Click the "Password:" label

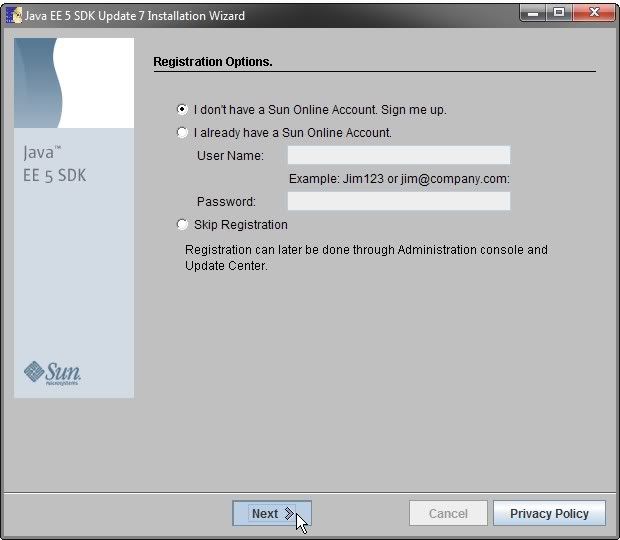(x=226, y=202)
